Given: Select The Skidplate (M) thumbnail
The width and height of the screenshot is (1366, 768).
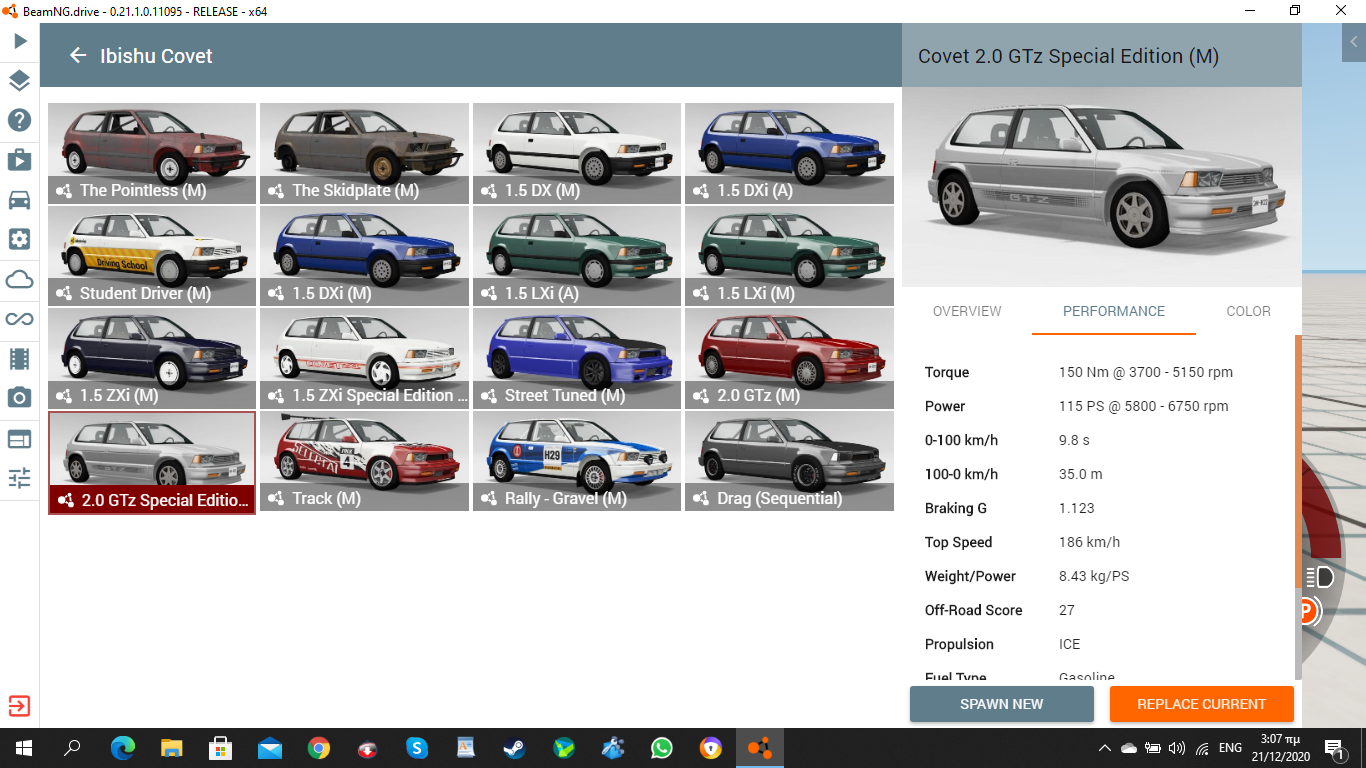Looking at the screenshot, I should coord(365,153).
